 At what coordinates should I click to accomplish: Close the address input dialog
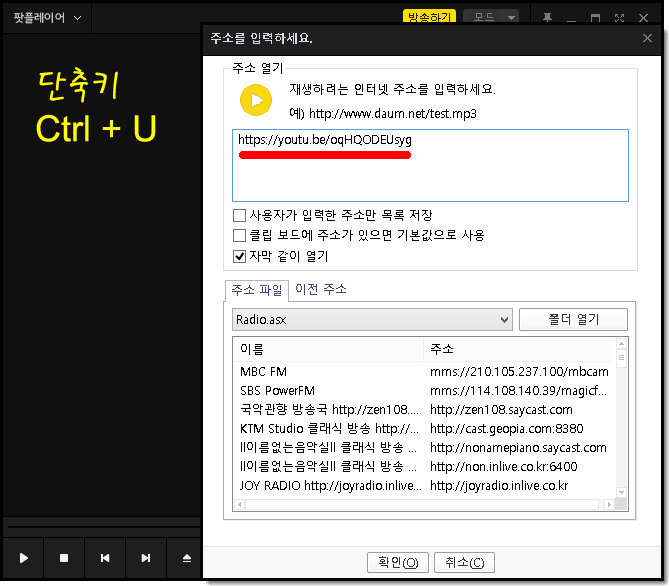point(647,38)
